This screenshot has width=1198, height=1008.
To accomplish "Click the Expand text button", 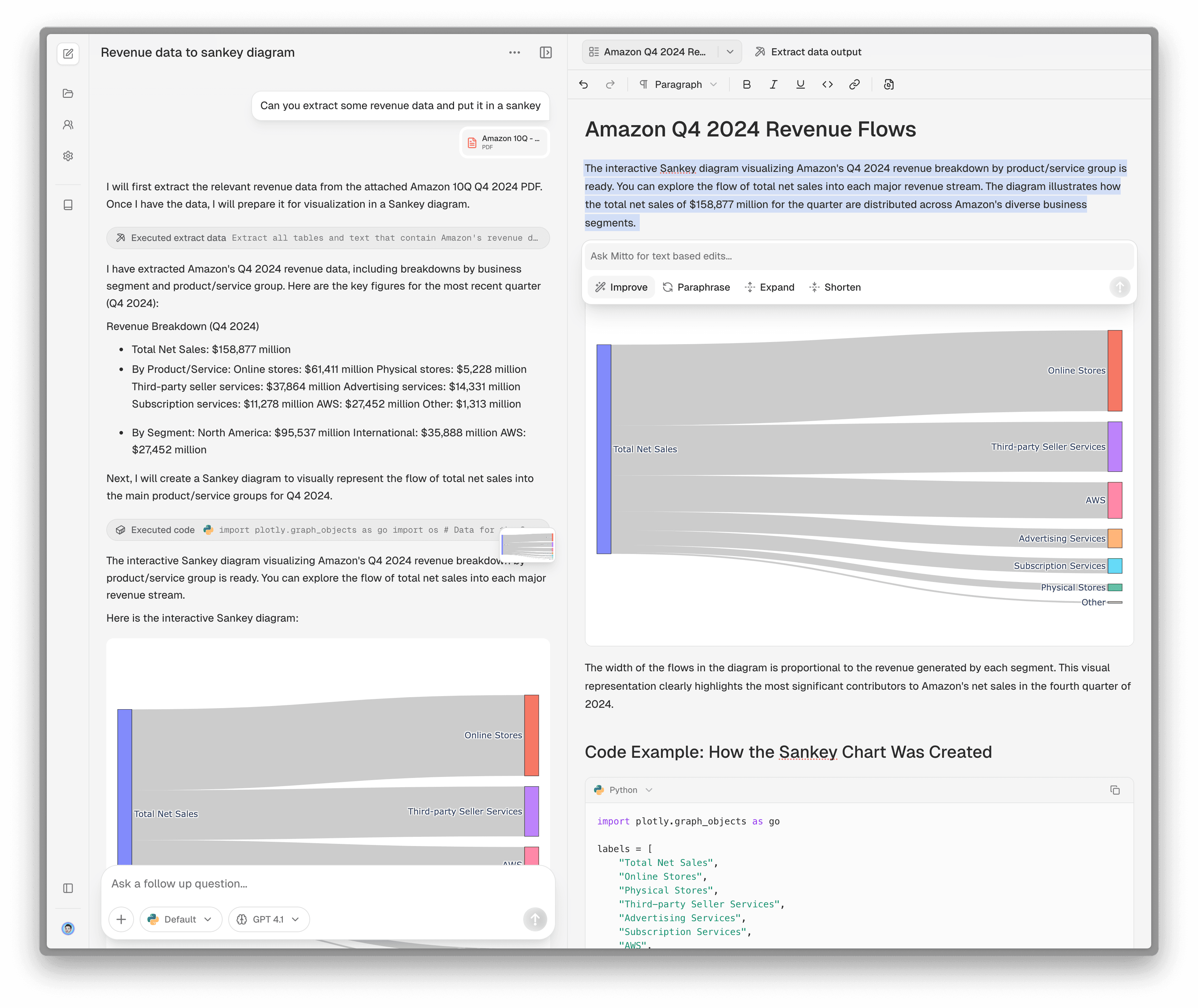I will coord(769,287).
